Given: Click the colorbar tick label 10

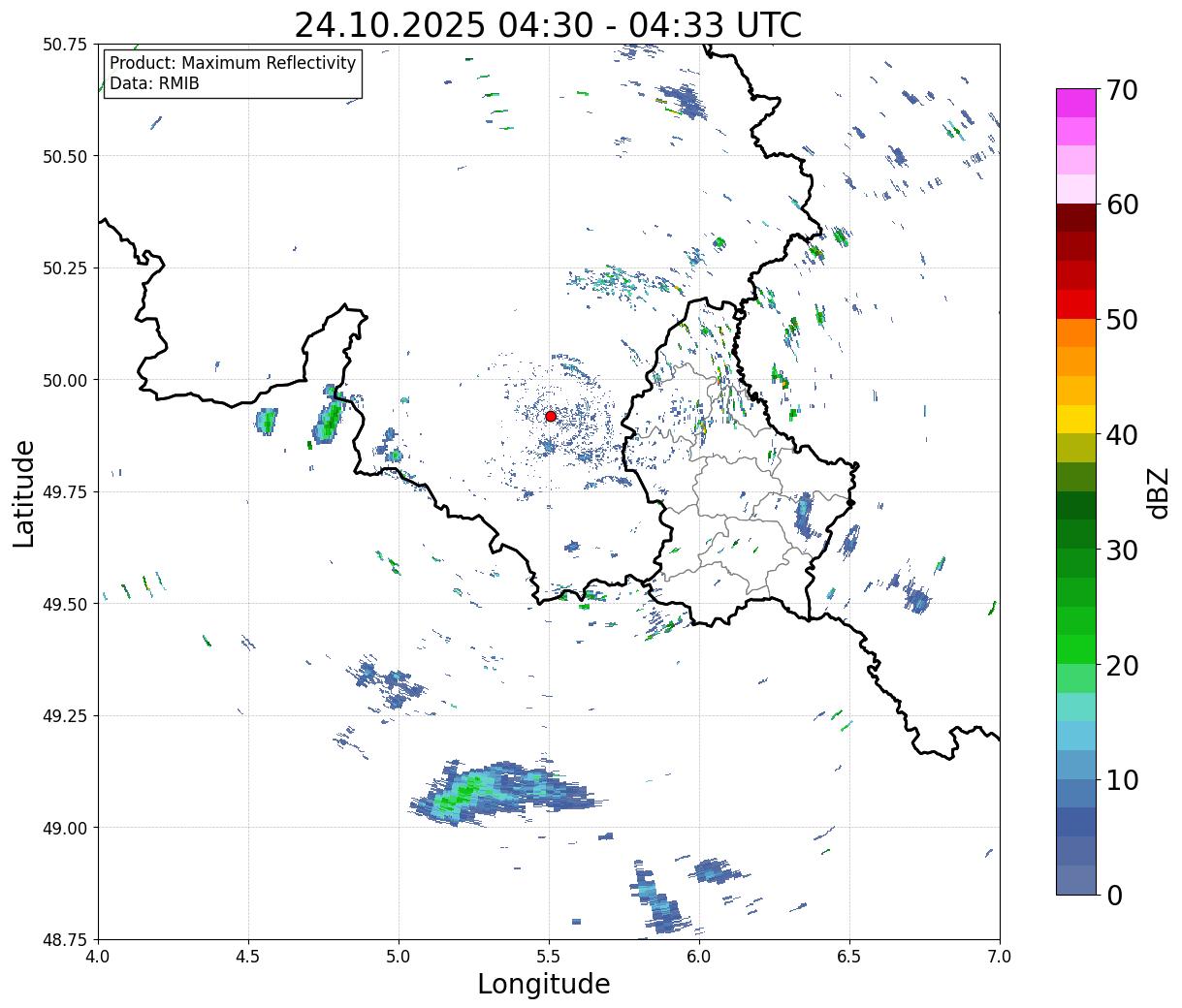Looking at the screenshot, I should (1121, 779).
